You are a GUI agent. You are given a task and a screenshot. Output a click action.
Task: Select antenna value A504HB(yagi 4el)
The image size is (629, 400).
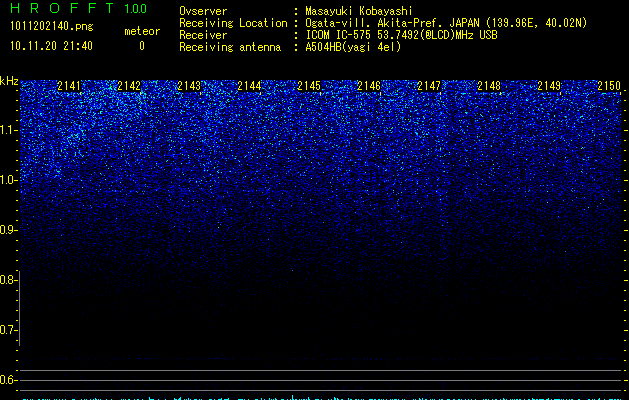(x=353, y=47)
